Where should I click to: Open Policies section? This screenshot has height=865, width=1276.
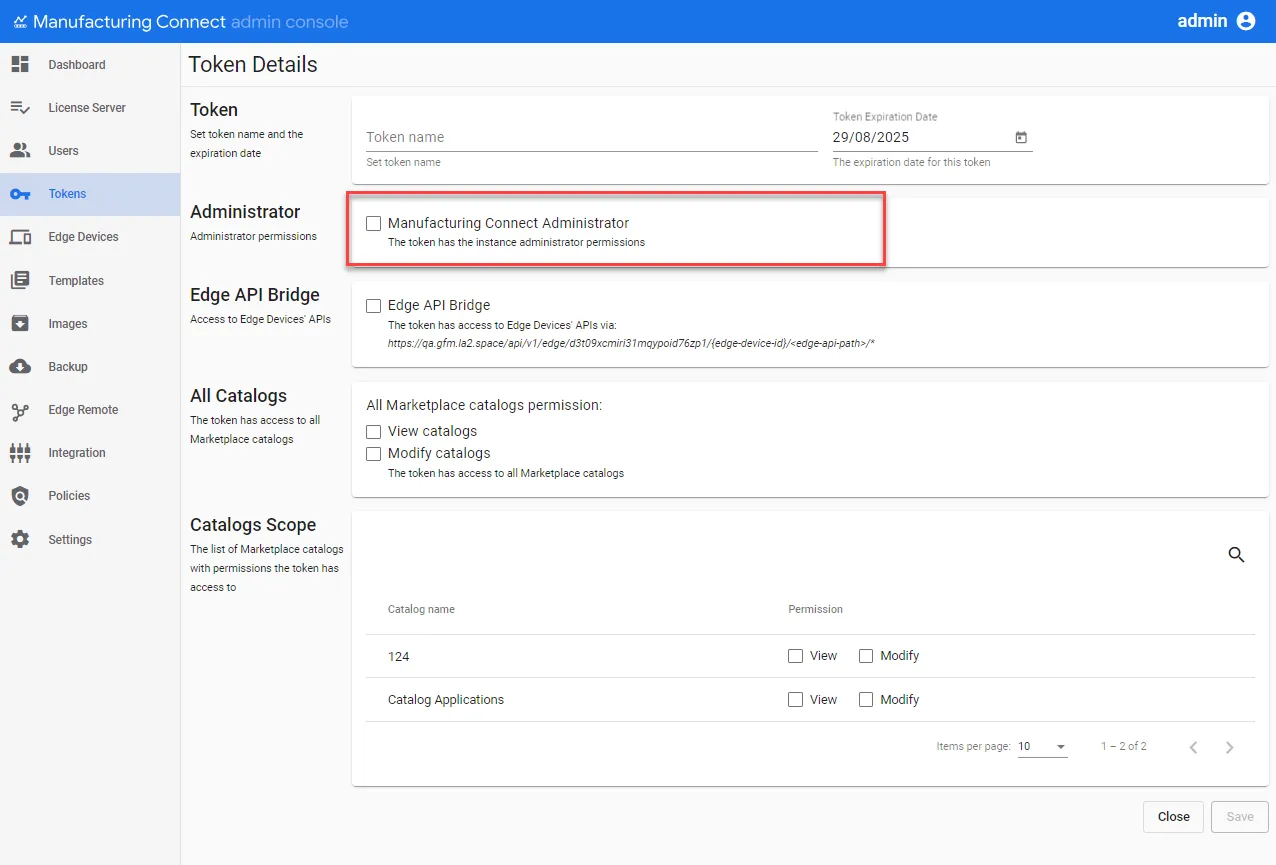[x=90, y=496]
